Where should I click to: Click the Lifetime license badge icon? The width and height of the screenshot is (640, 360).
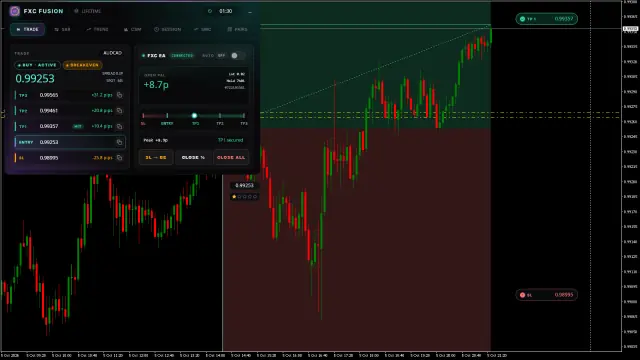coord(76,11)
